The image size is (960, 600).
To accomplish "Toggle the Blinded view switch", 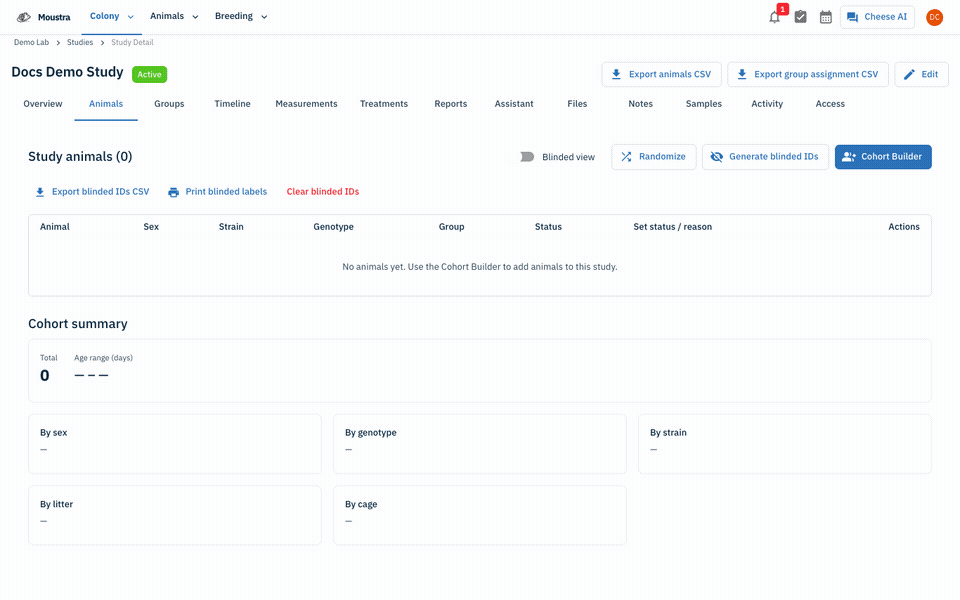I will [523, 157].
